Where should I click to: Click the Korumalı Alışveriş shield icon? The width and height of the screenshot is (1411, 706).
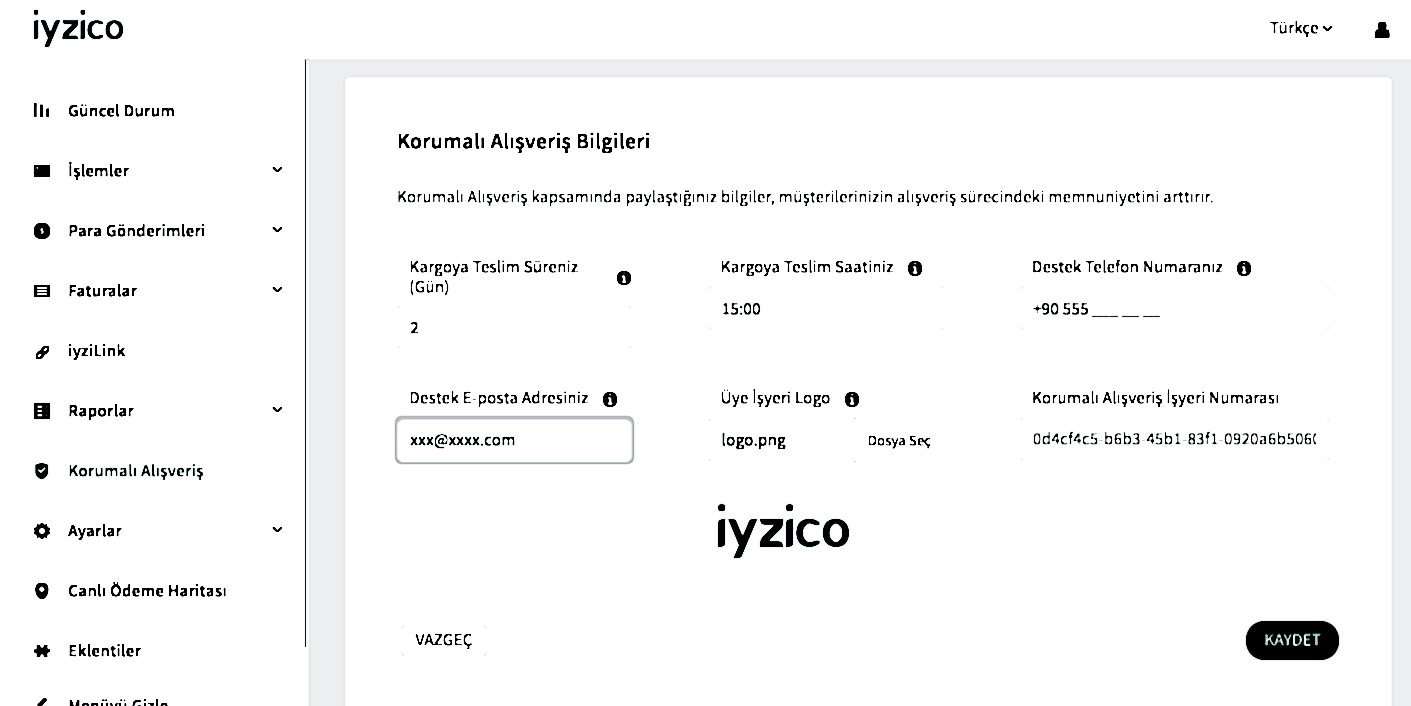pos(42,471)
